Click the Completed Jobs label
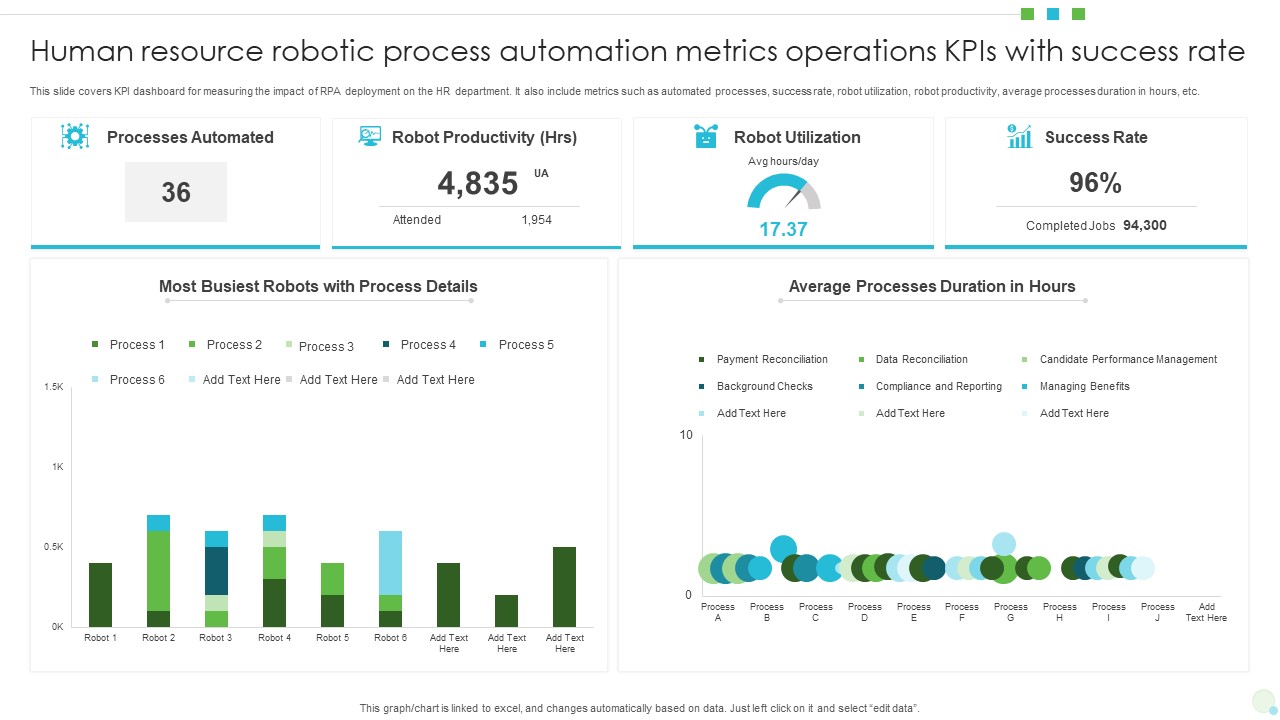This screenshot has width=1280, height=720. coord(1070,226)
